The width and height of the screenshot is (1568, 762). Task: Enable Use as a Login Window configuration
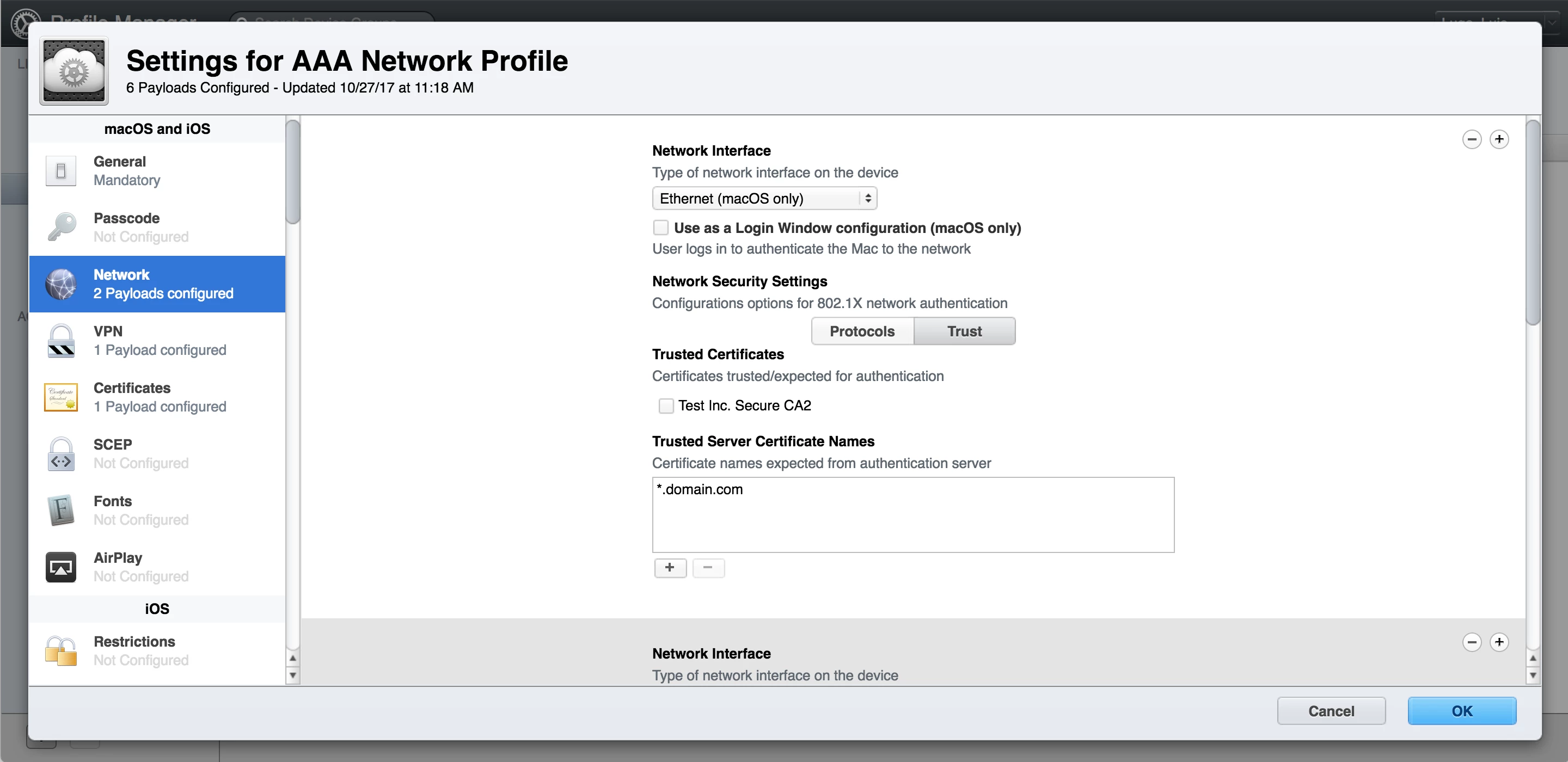660,228
